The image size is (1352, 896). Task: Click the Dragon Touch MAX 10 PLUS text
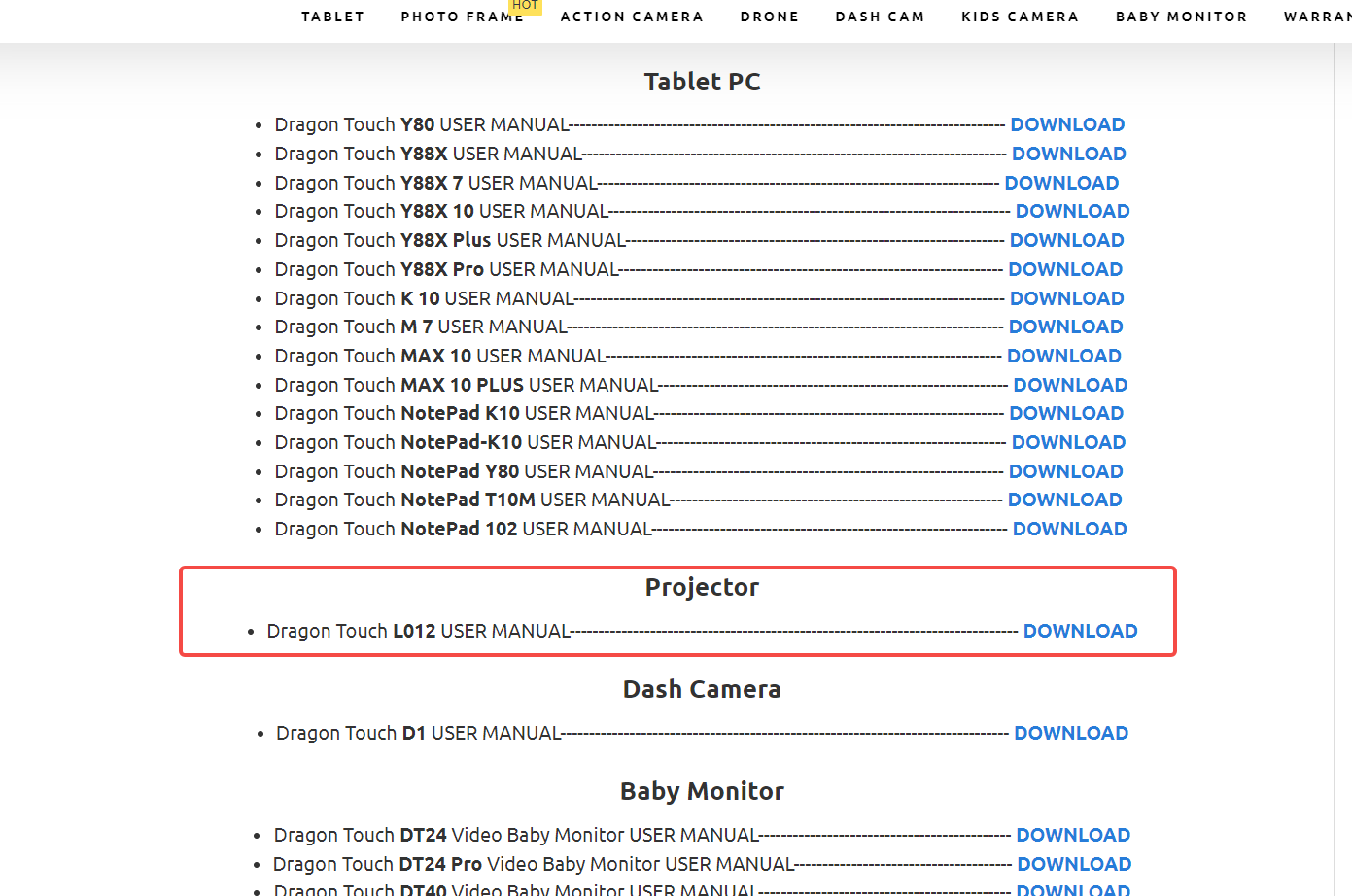399,385
